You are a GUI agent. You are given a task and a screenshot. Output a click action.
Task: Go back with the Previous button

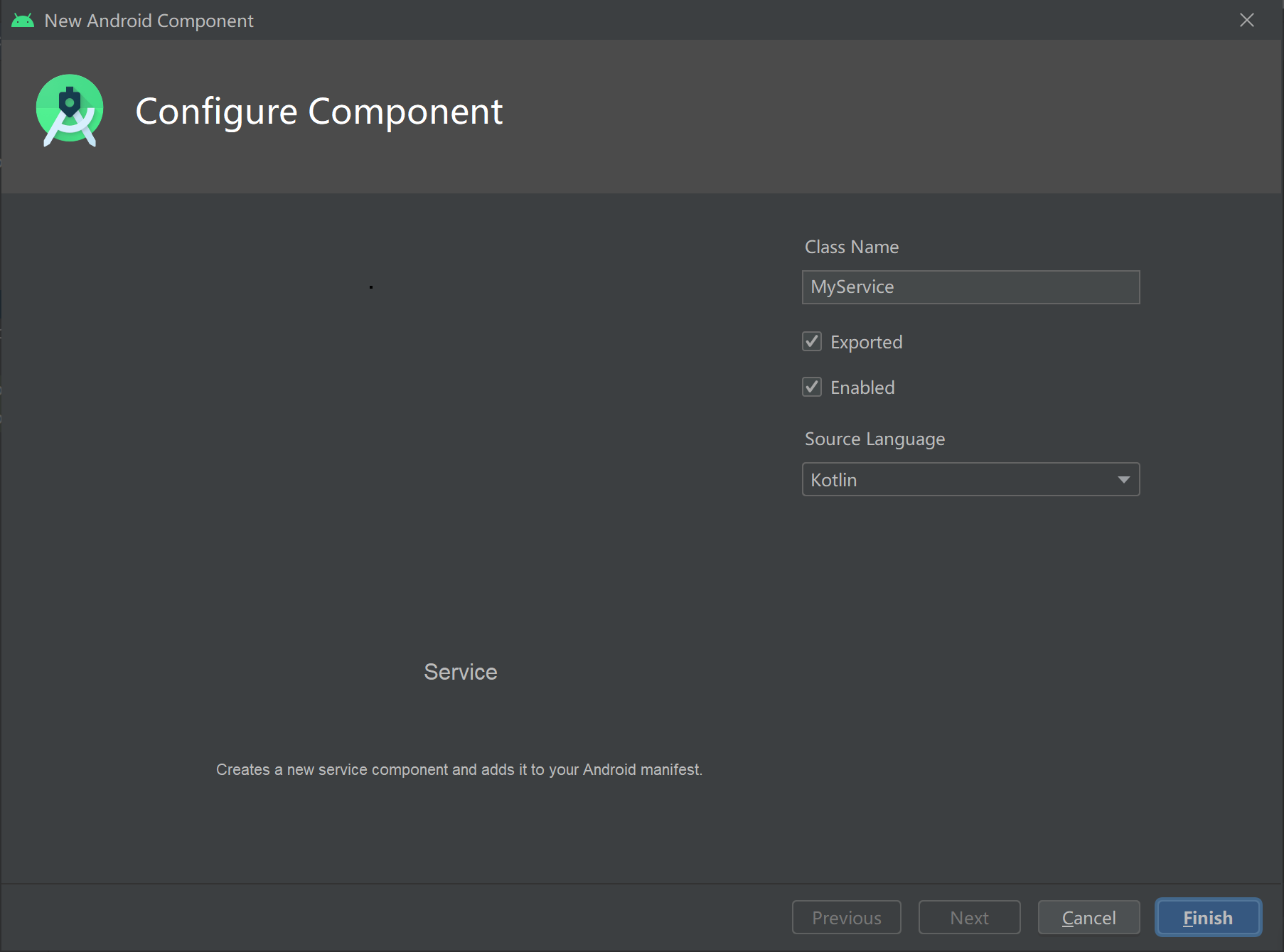[846, 918]
